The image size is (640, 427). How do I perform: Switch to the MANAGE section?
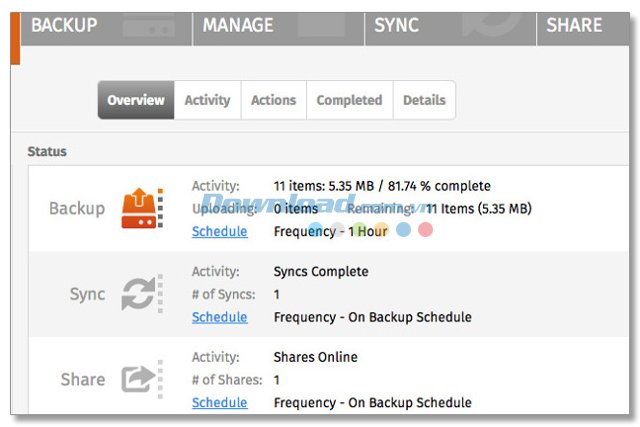pos(238,25)
